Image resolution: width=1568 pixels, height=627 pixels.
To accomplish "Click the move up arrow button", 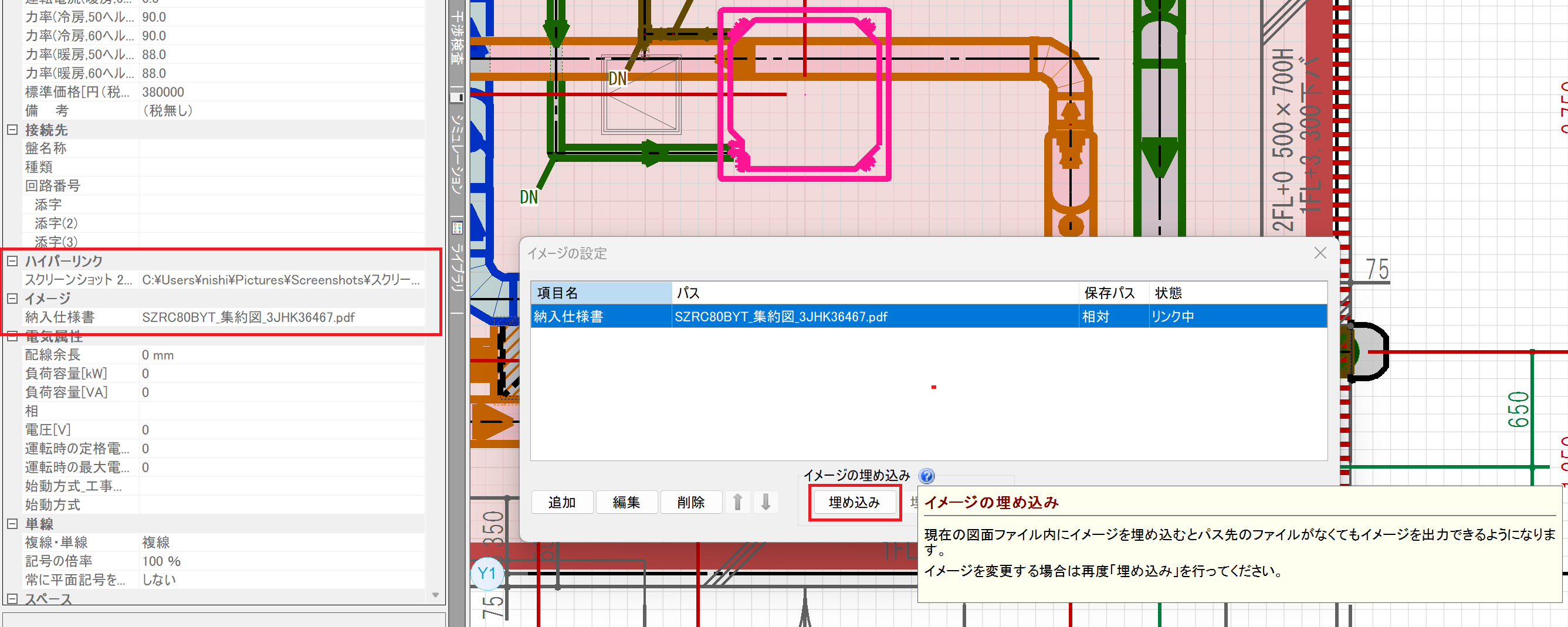I will click(737, 502).
